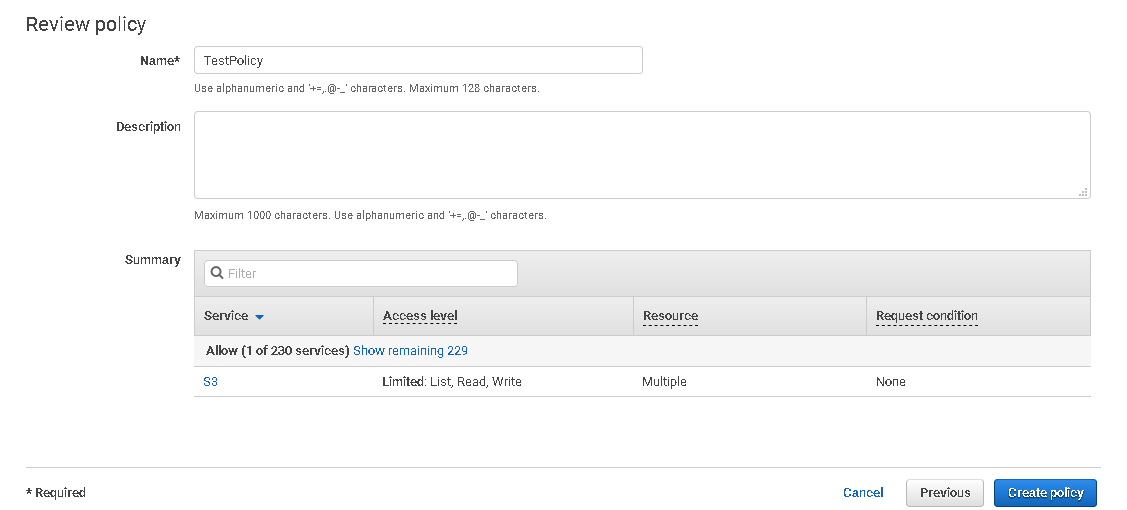Click the Limited: List, Read, Write cell
Viewport: 1127px width, 510px height.
tap(452, 382)
